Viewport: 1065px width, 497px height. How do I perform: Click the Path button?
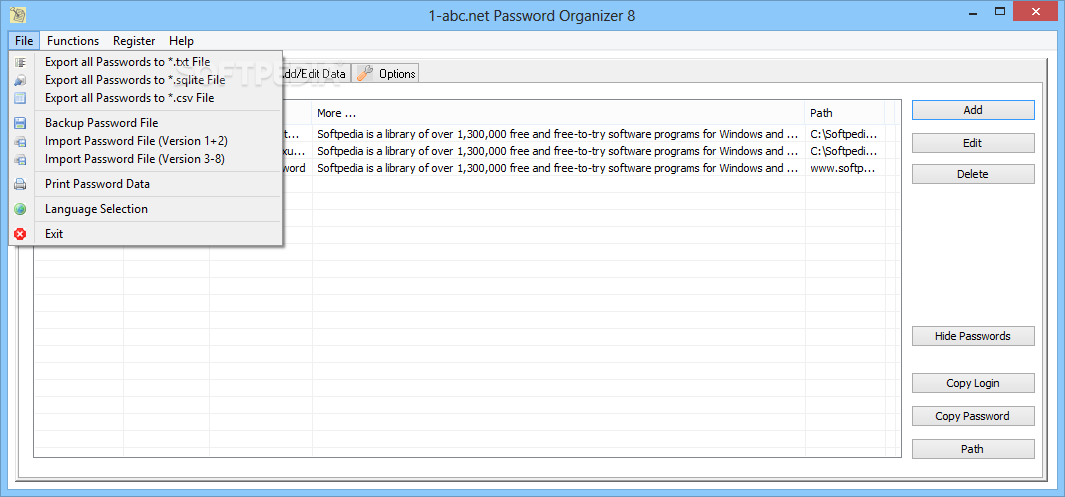click(x=973, y=449)
